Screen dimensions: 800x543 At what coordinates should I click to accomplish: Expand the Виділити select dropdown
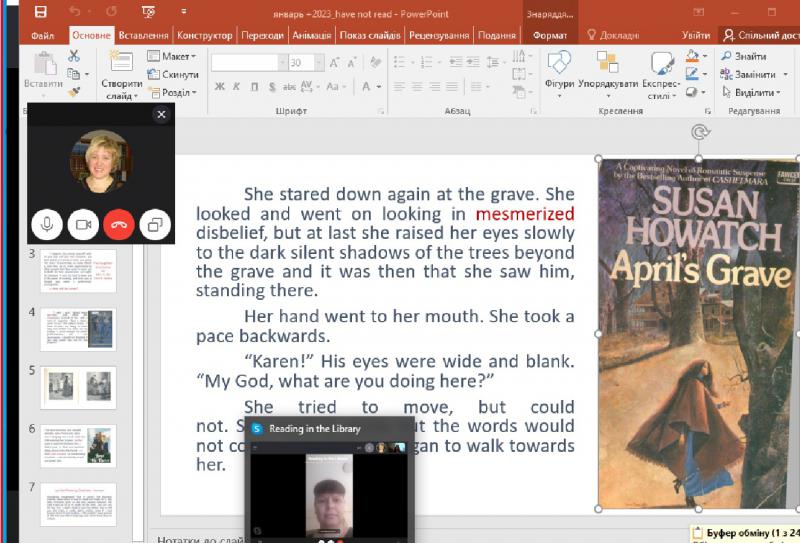752,92
